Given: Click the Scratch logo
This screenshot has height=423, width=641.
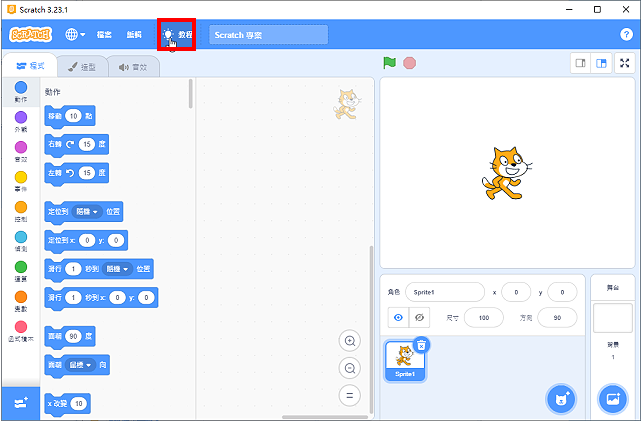Looking at the screenshot, I should point(31,35).
